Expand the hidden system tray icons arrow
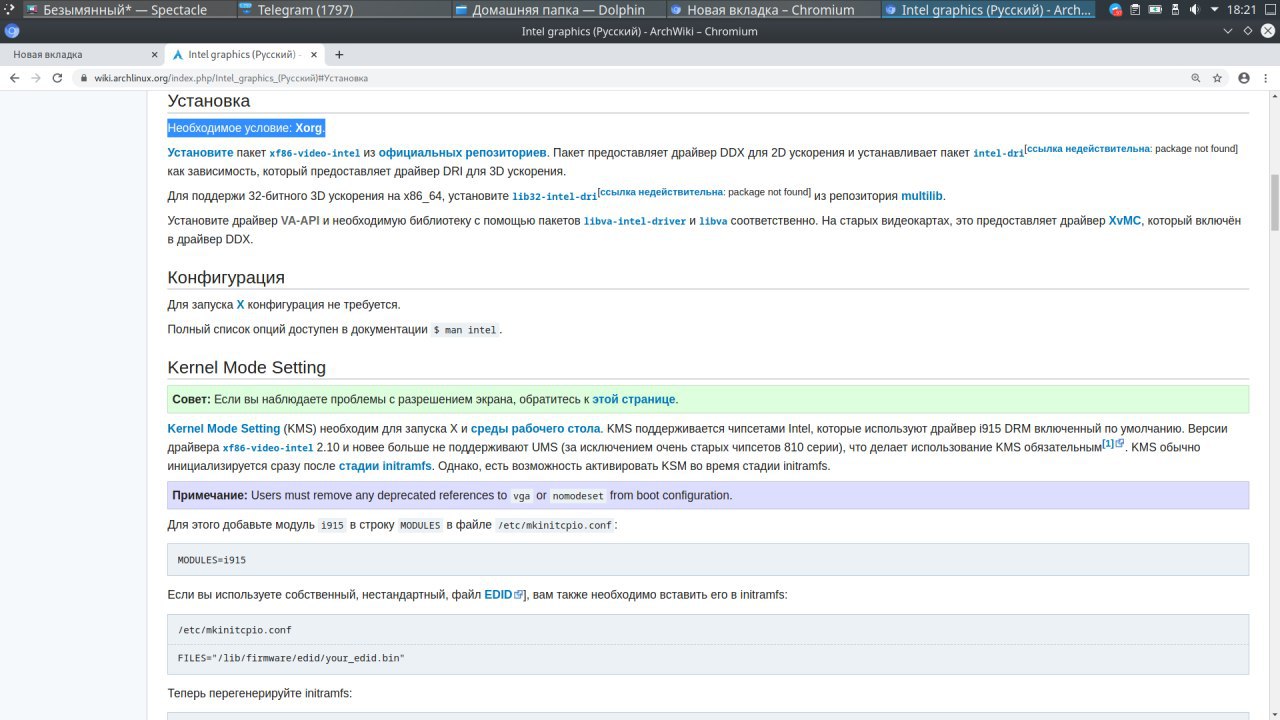Viewport: 1280px width, 720px height. coord(1215,10)
